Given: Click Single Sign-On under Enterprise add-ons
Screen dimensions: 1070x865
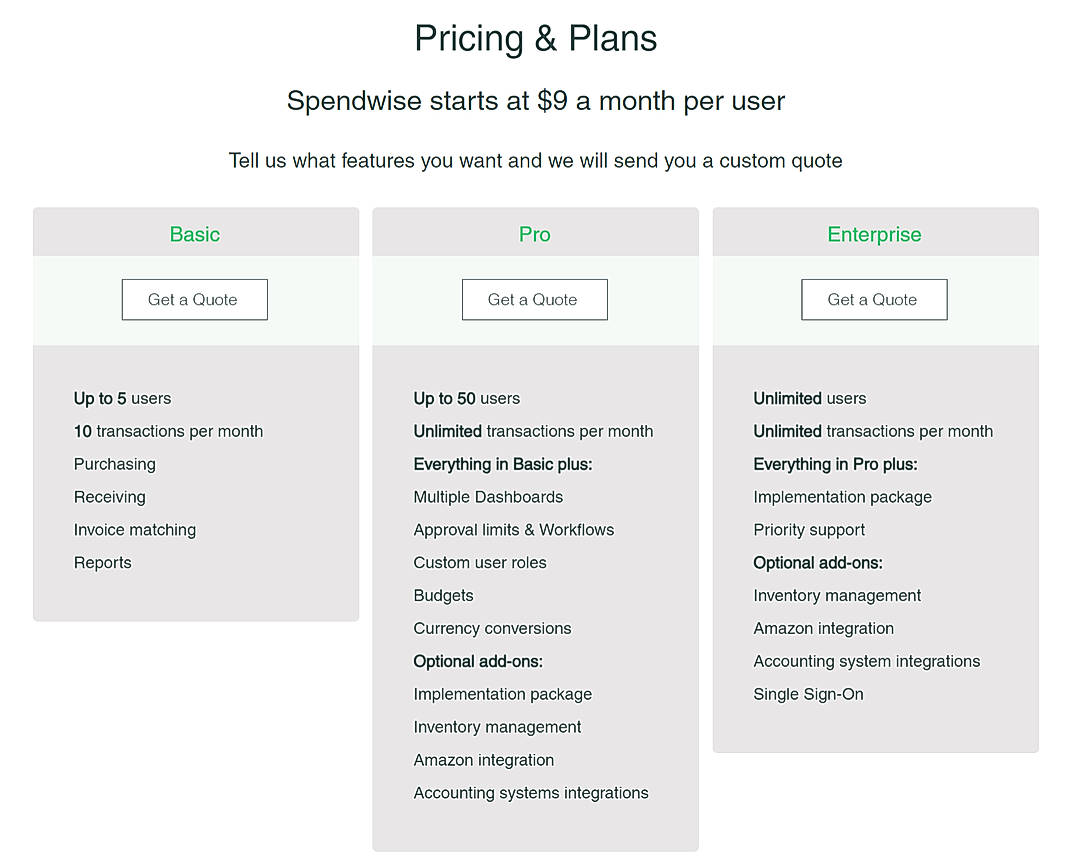Looking at the screenshot, I should tap(808, 694).
